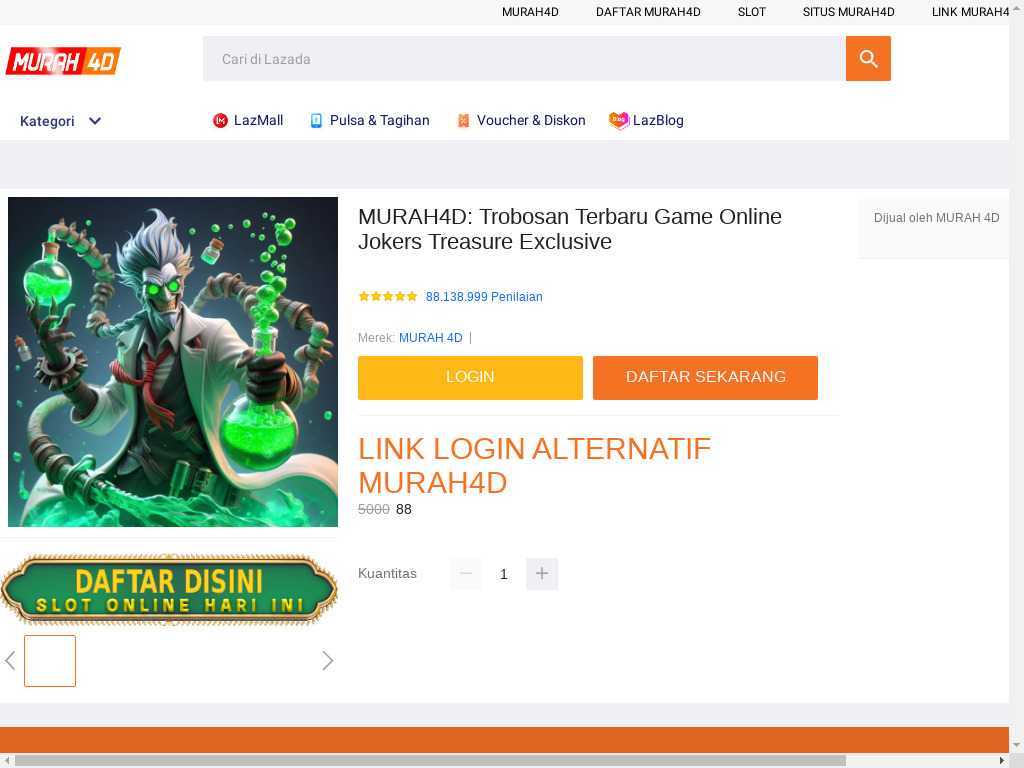Click the DAFTAR DISINI slot banner
This screenshot has width=1024, height=768.
pyautogui.click(x=169, y=590)
